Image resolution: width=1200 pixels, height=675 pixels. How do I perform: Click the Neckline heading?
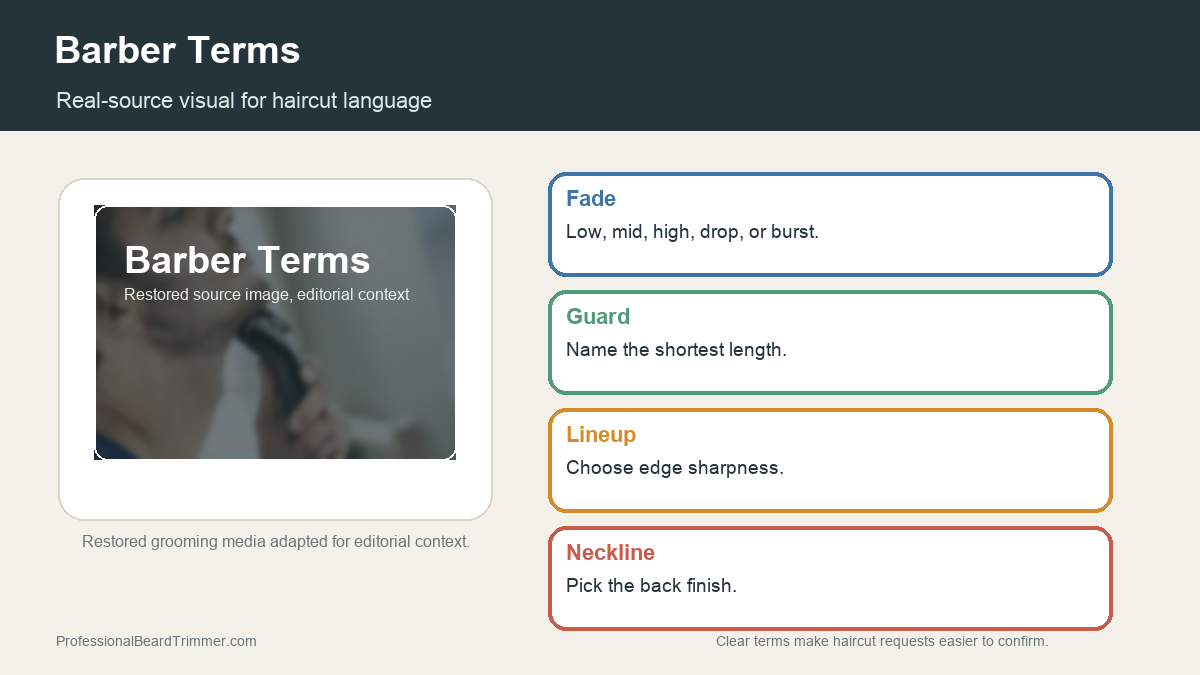pos(610,552)
